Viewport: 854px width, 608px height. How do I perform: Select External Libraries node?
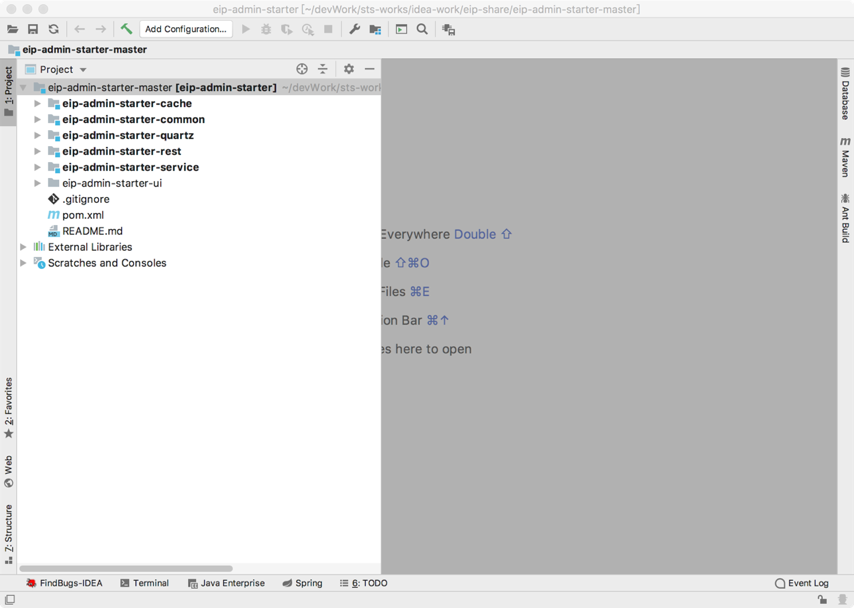90,247
